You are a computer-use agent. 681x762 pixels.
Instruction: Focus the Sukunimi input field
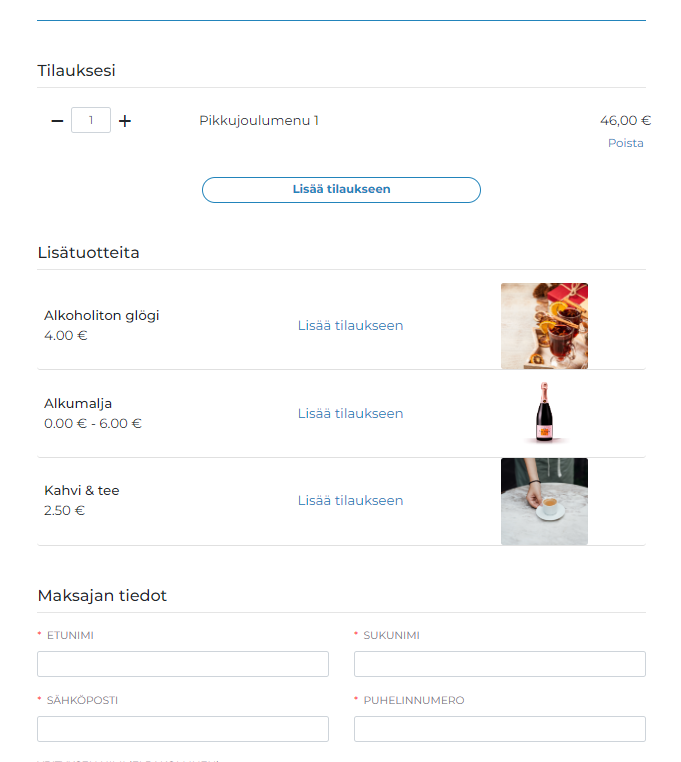500,664
